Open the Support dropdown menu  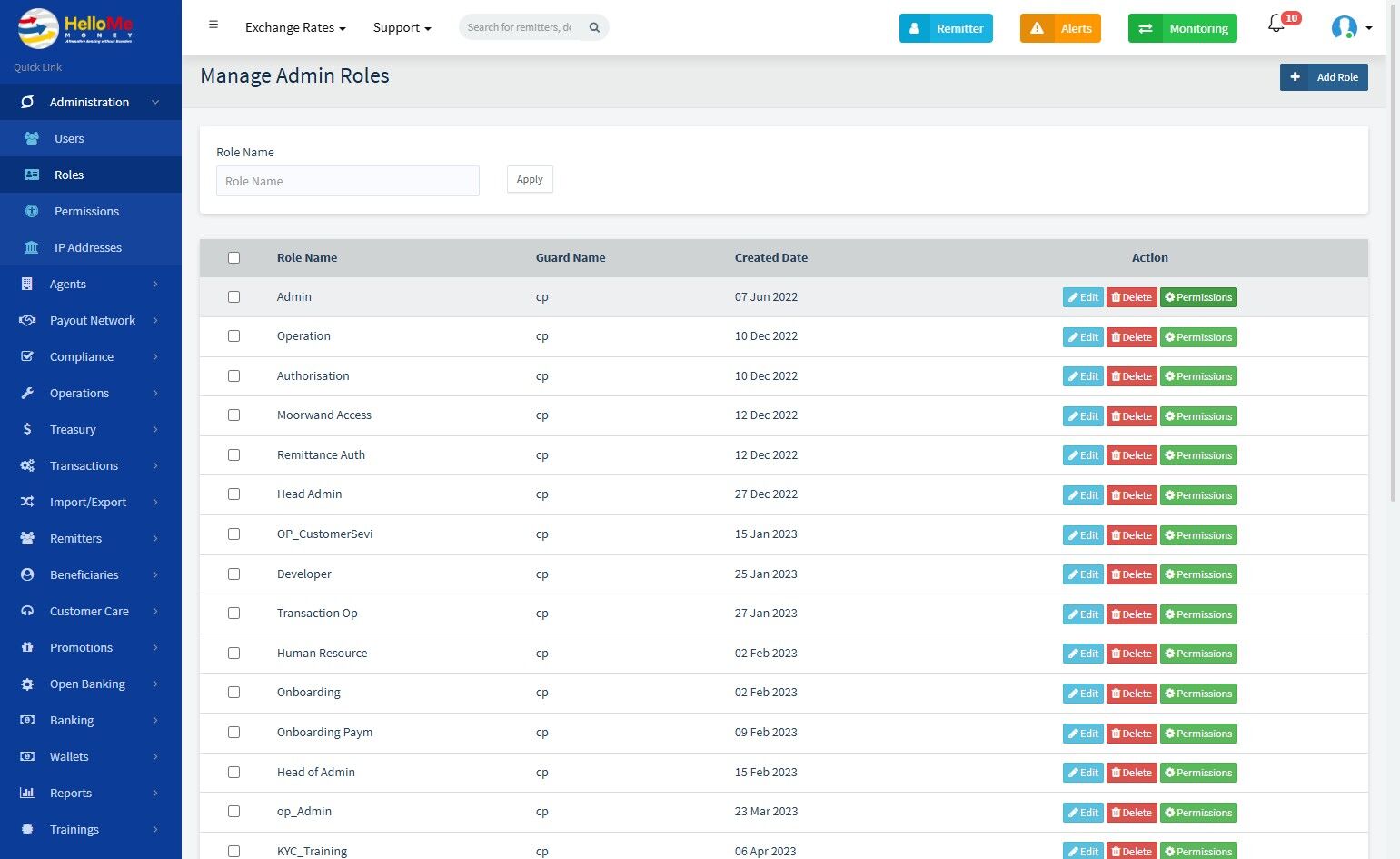pyautogui.click(x=402, y=27)
